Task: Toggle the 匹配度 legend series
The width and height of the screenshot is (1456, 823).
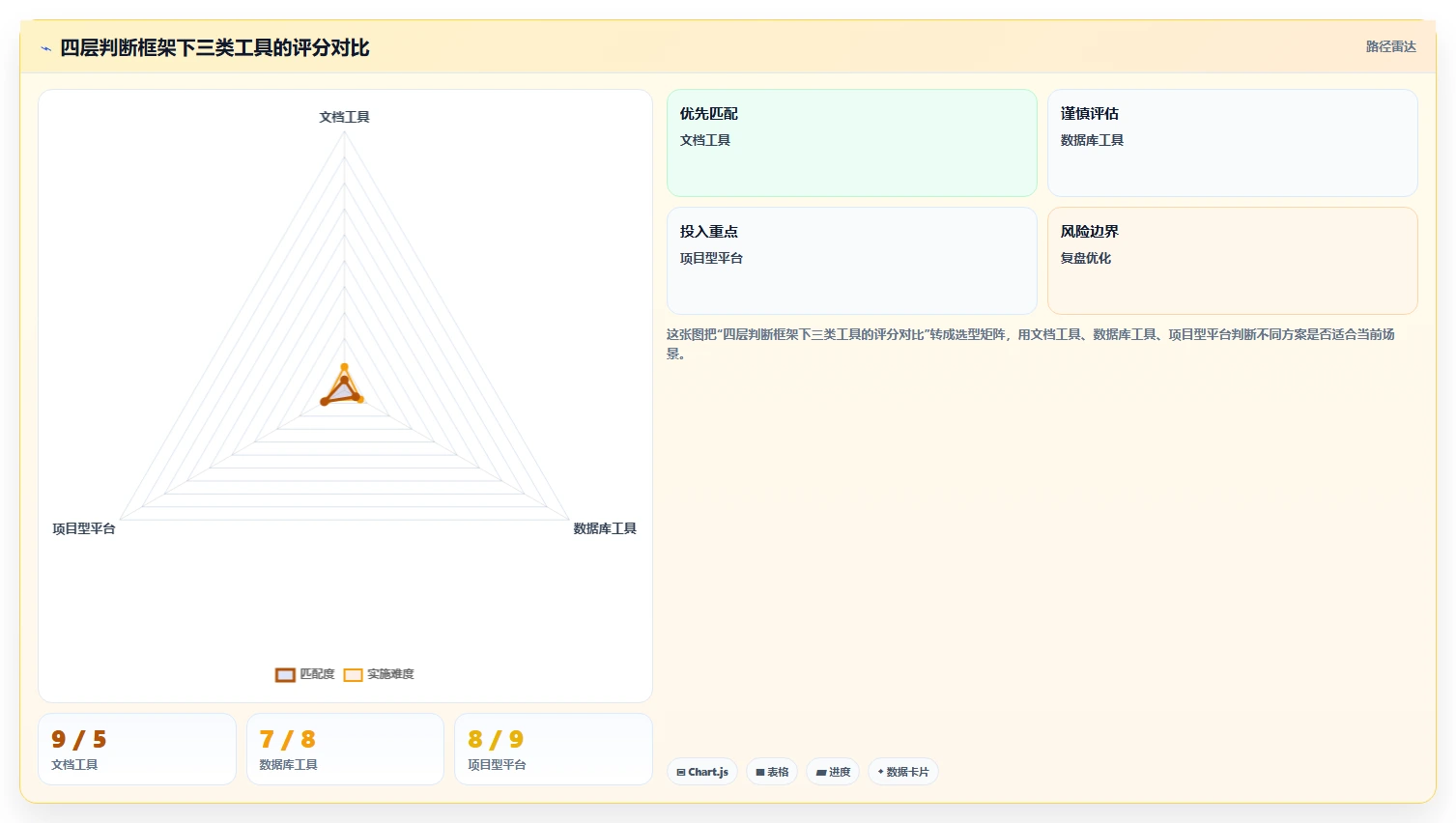Action: click(305, 674)
